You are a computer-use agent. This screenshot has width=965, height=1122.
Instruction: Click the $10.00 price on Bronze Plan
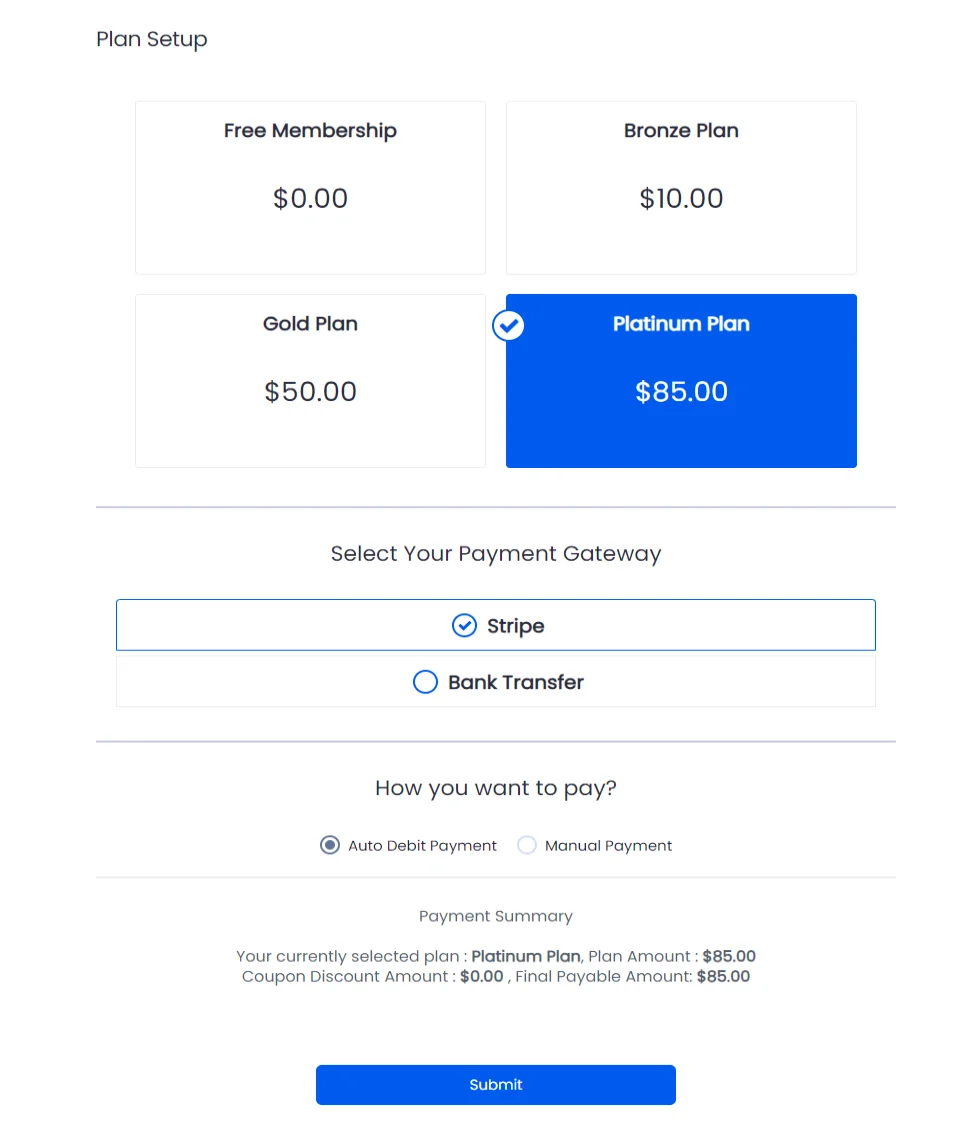[x=681, y=198]
